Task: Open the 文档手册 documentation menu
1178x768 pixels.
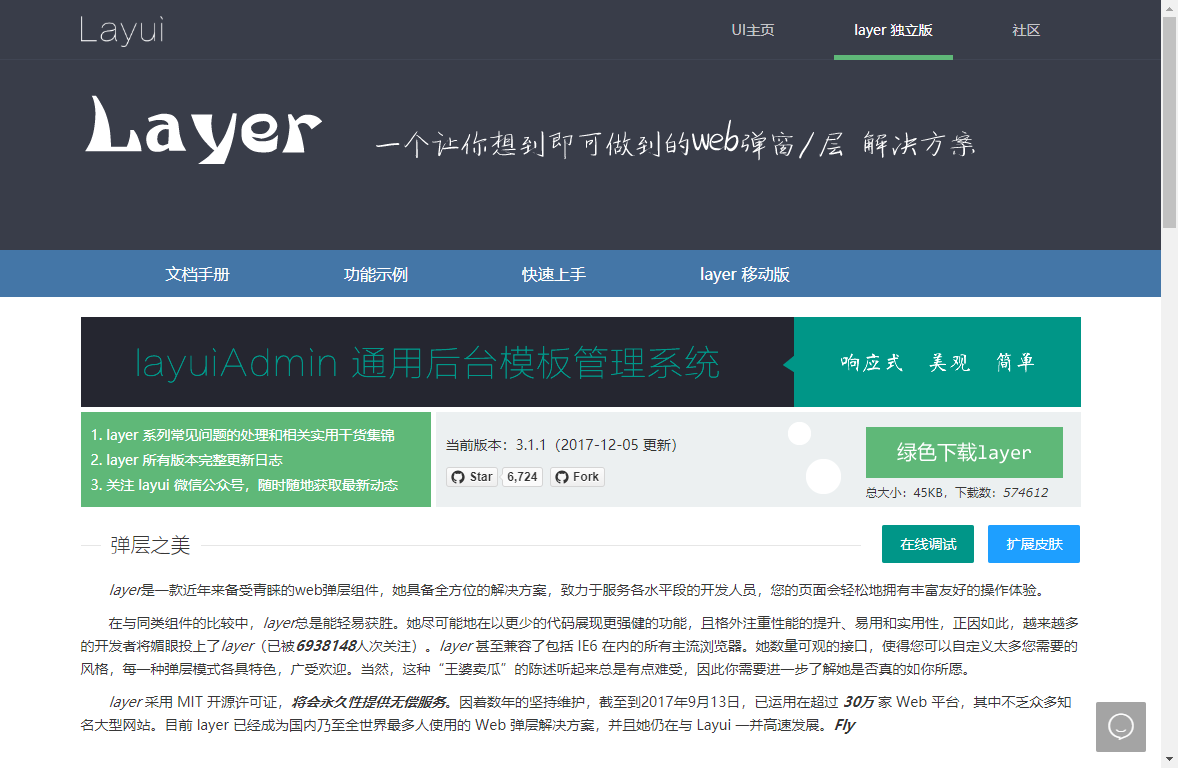Action: tap(197, 274)
